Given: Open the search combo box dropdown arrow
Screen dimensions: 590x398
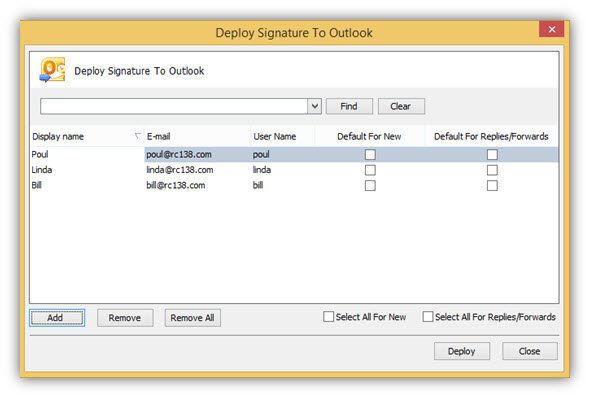Looking at the screenshot, I should point(315,106).
